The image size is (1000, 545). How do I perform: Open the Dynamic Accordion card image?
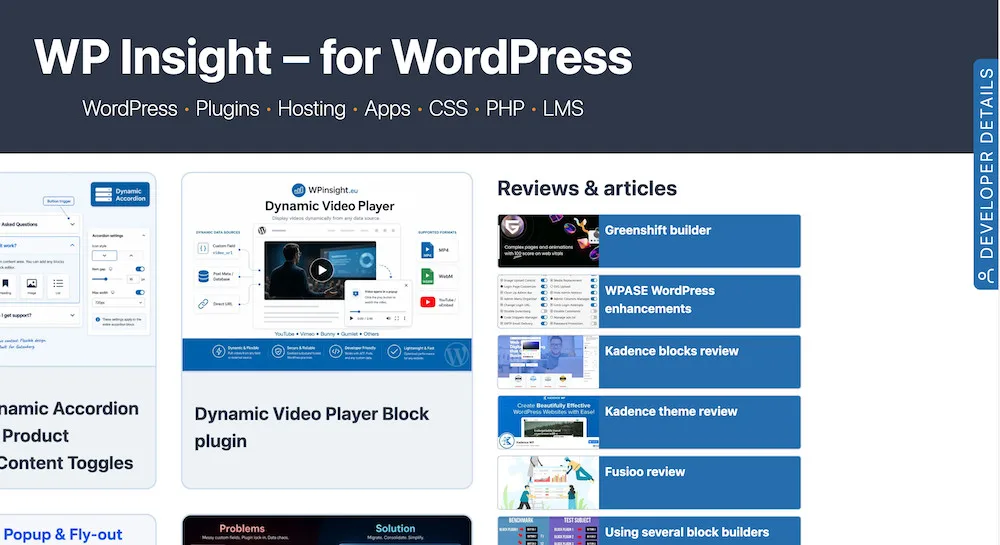[77, 270]
